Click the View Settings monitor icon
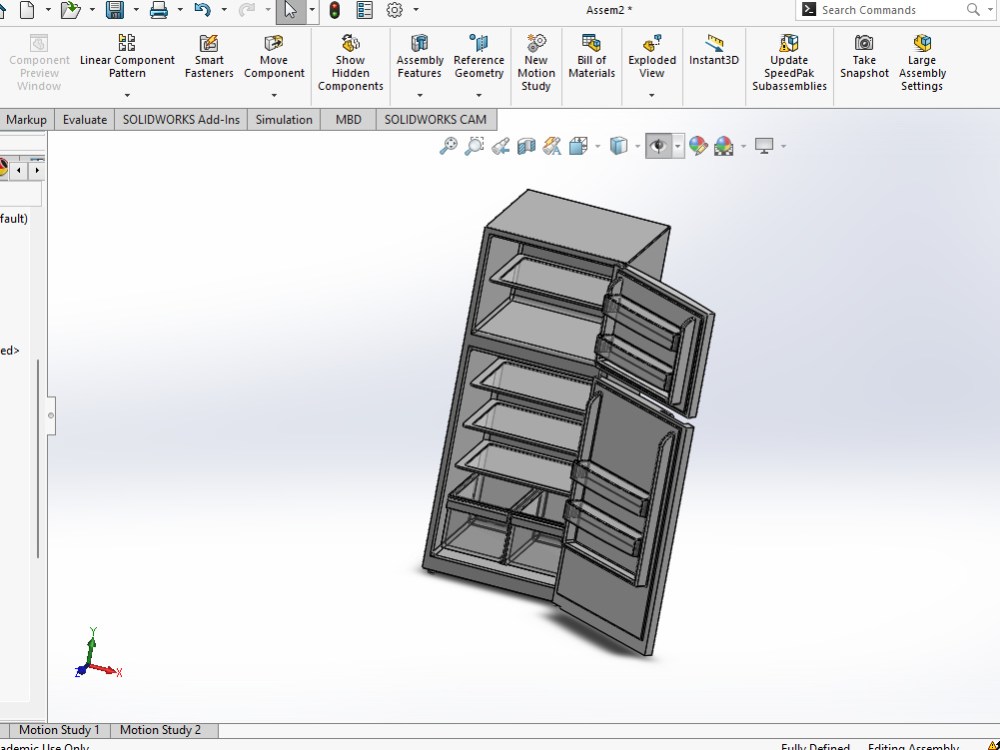Image resolution: width=1000 pixels, height=750 pixels. (x=764, y=146)
